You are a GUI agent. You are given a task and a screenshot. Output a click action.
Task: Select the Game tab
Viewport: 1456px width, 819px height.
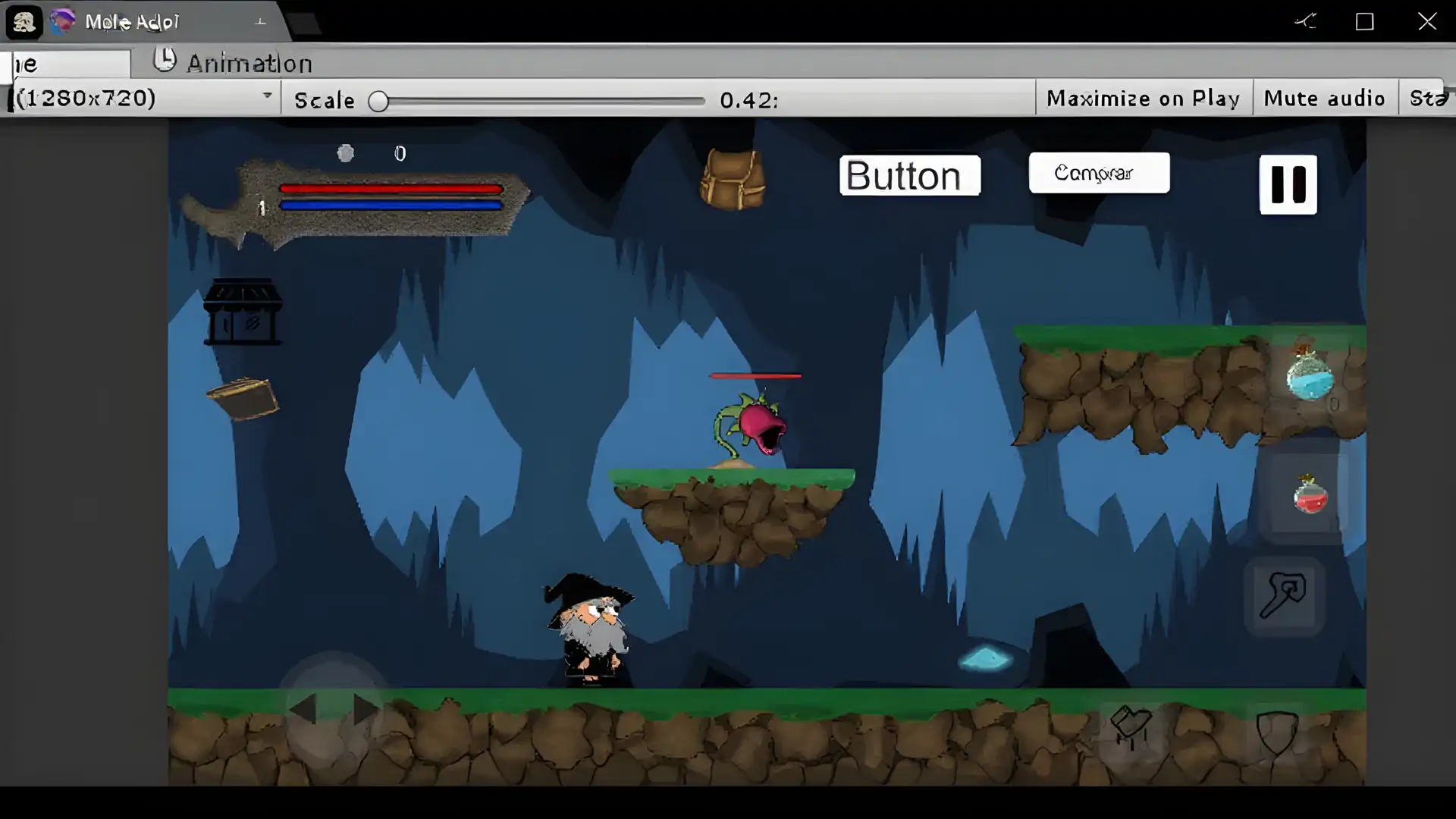(67, 64)
